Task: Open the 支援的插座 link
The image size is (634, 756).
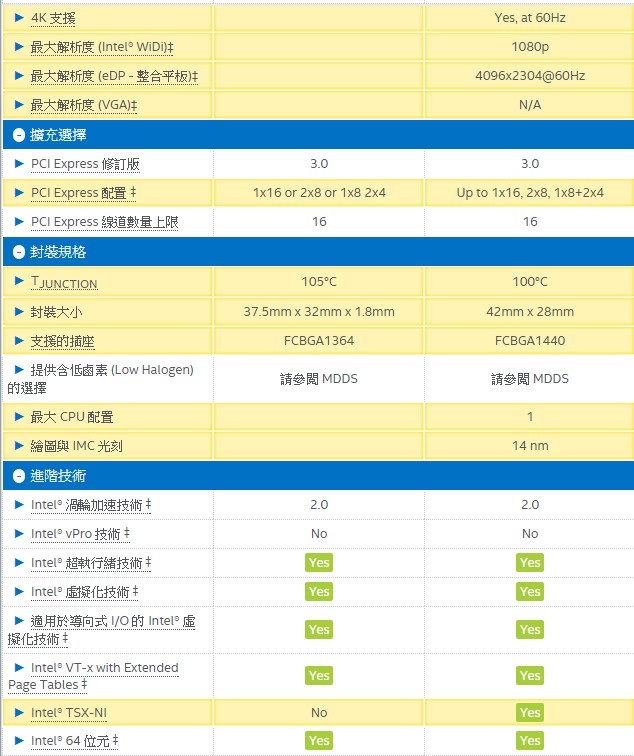Action: click(x=63, y=341)
